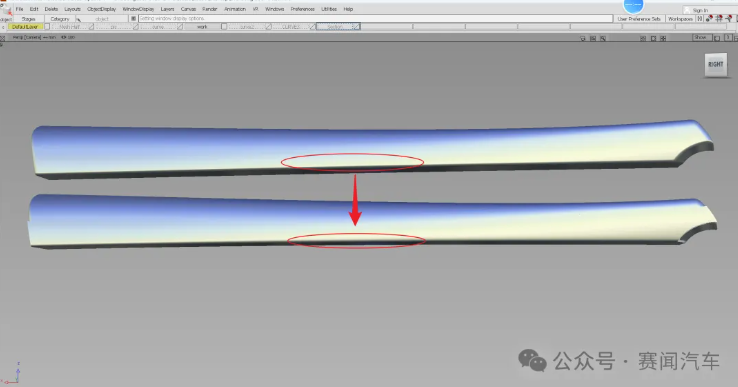Select the DefaultLayer layer
738x387 pixels.
(25, 27)
